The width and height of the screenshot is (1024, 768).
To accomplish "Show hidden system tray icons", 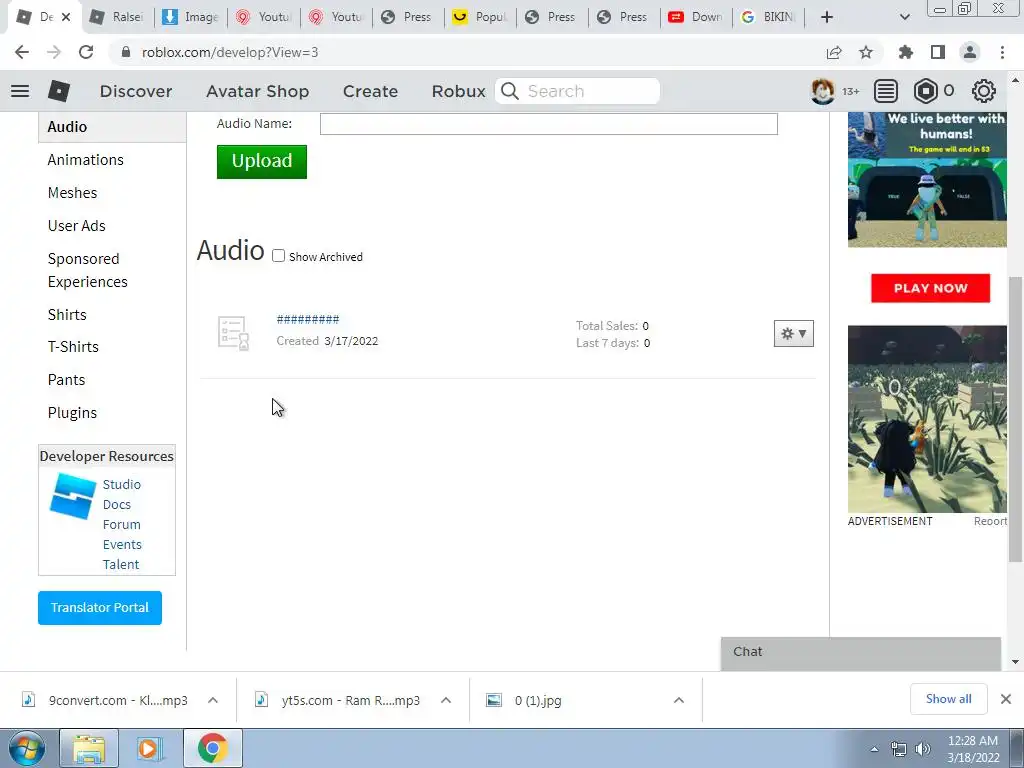I will 874,749.
